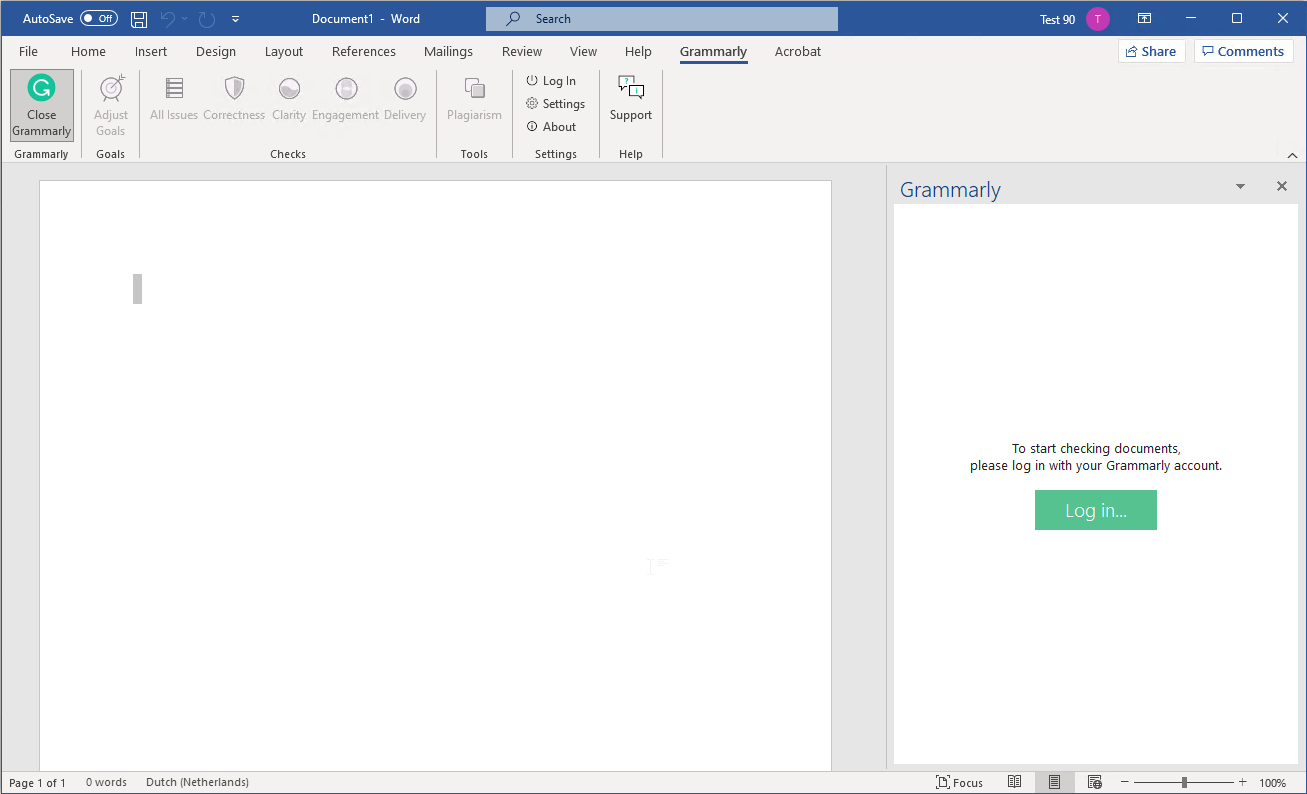Adjust the zoom level slider

1184,782
